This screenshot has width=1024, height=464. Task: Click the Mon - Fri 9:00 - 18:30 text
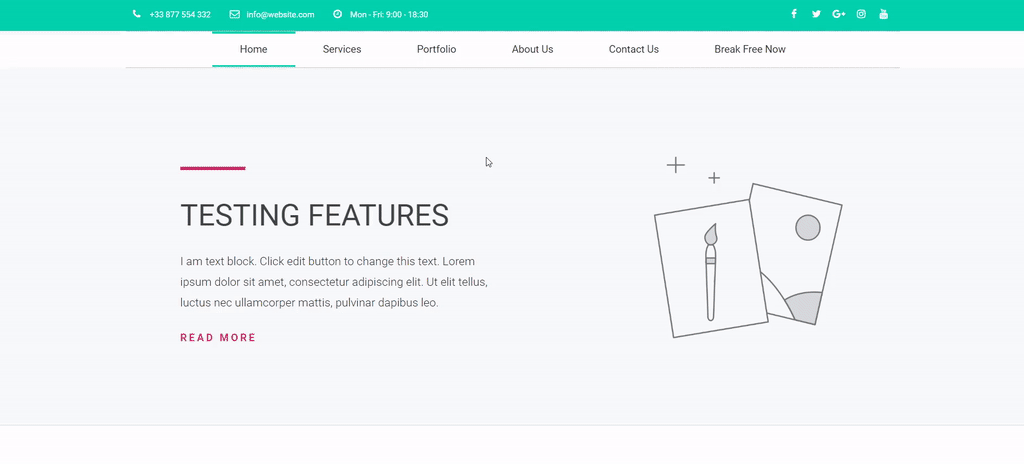coord(389,15)
